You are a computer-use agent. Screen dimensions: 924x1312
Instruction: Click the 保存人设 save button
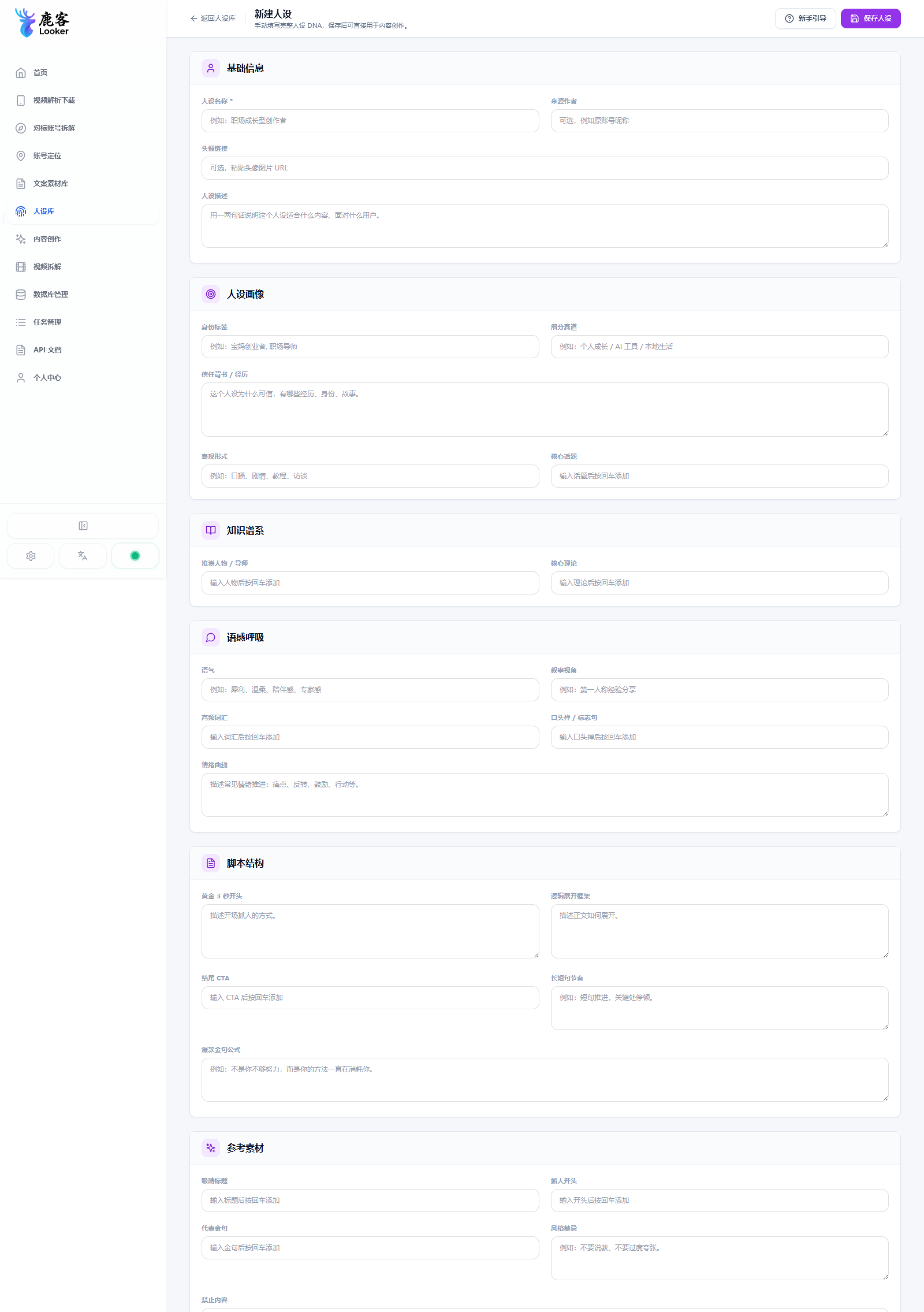pyautogui.click(x=870, y=18)
